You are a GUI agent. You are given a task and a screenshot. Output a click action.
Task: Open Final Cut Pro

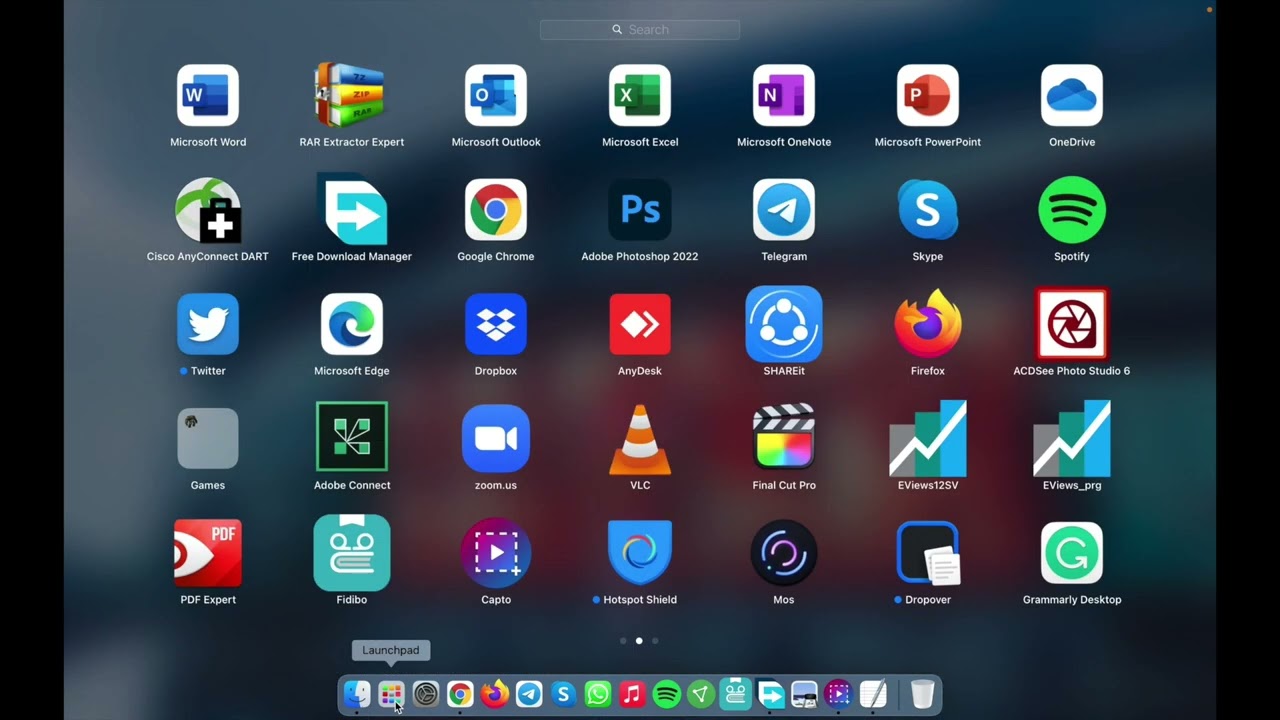[784, 436]
